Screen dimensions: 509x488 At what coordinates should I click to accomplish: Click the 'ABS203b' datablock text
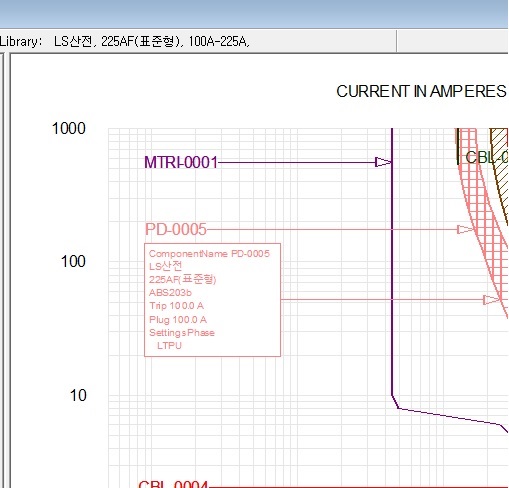click(x=170, y=293)
